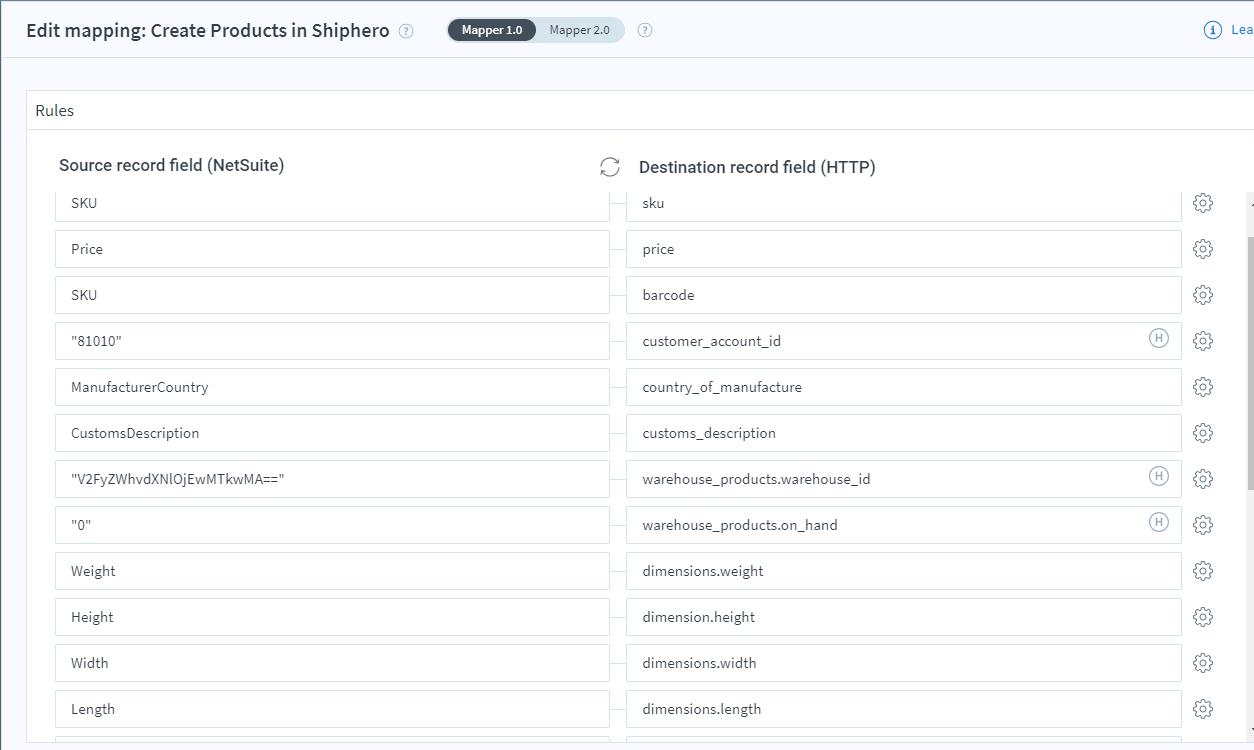
Task: Open the Weight source field dropdown
Action: point(333,570)
